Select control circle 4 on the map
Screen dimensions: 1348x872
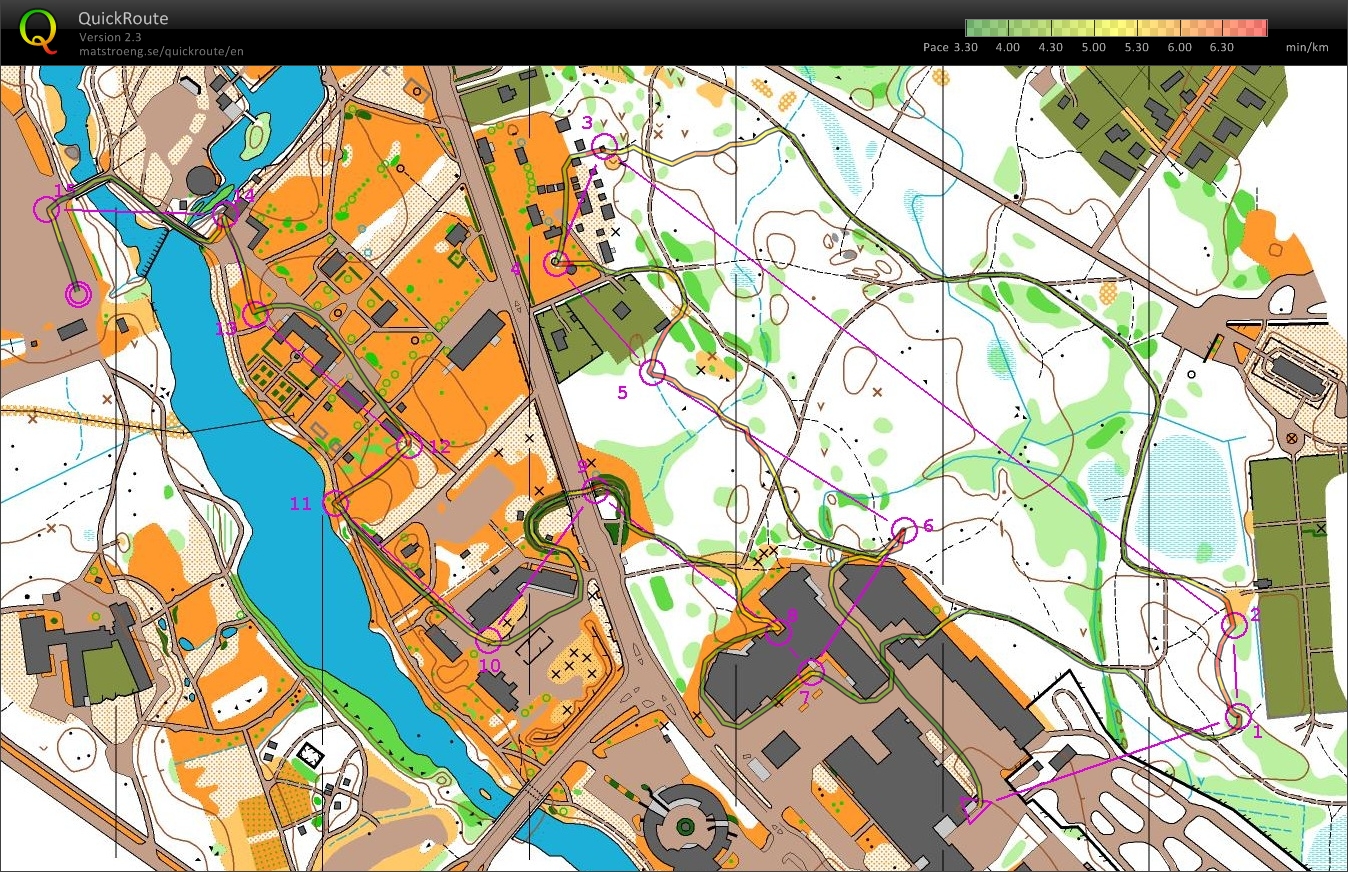[x=555, y=264]
